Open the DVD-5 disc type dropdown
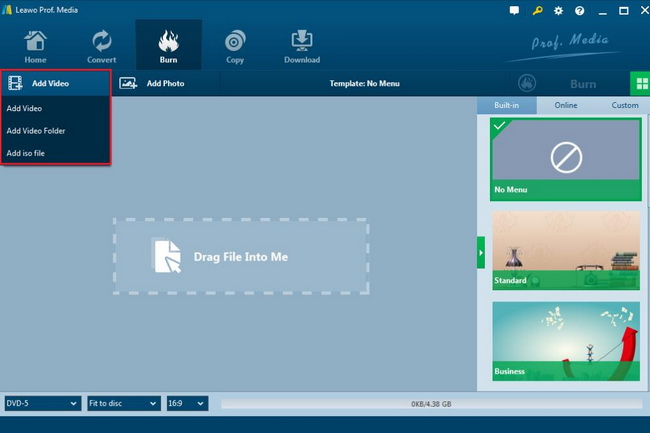The image size is (650, 433). click(43, 403)
